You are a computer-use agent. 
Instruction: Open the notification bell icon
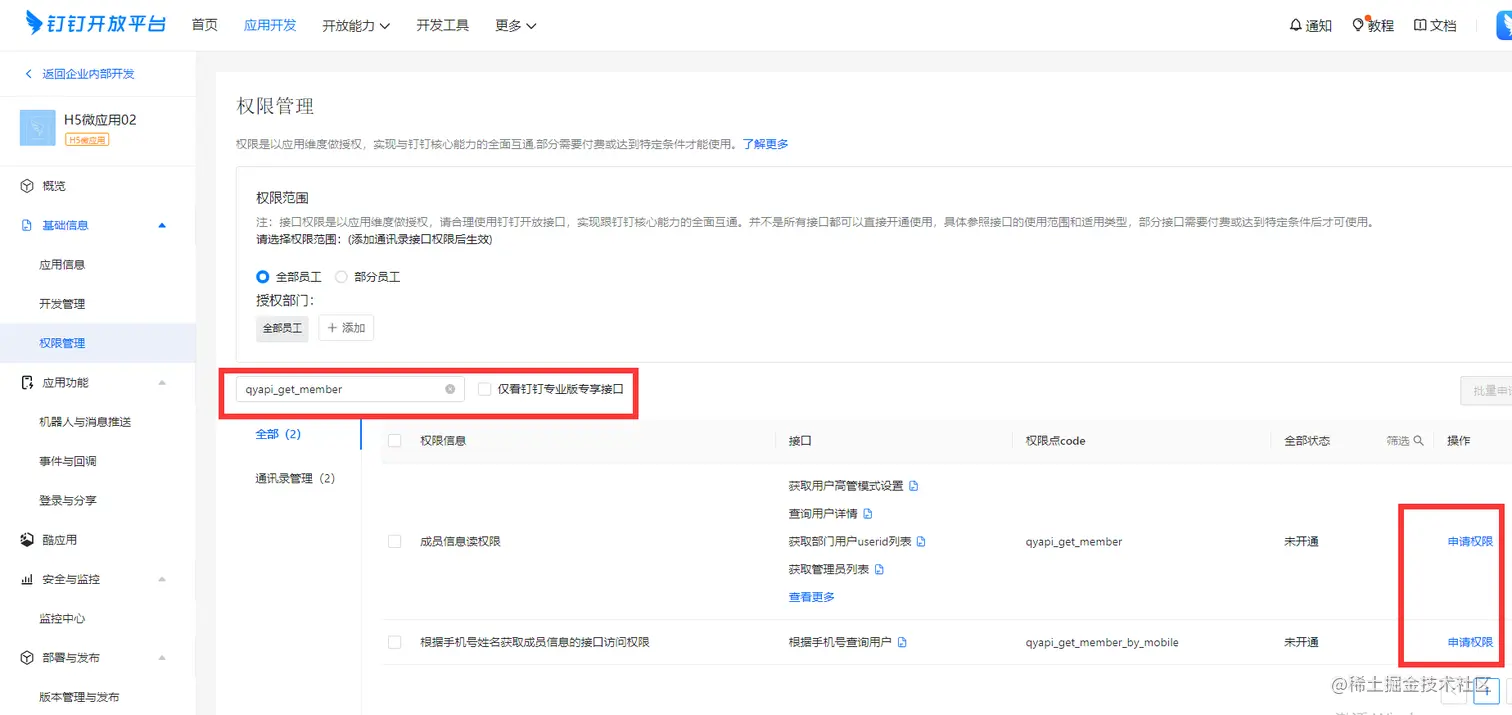tap(1296, 25)
